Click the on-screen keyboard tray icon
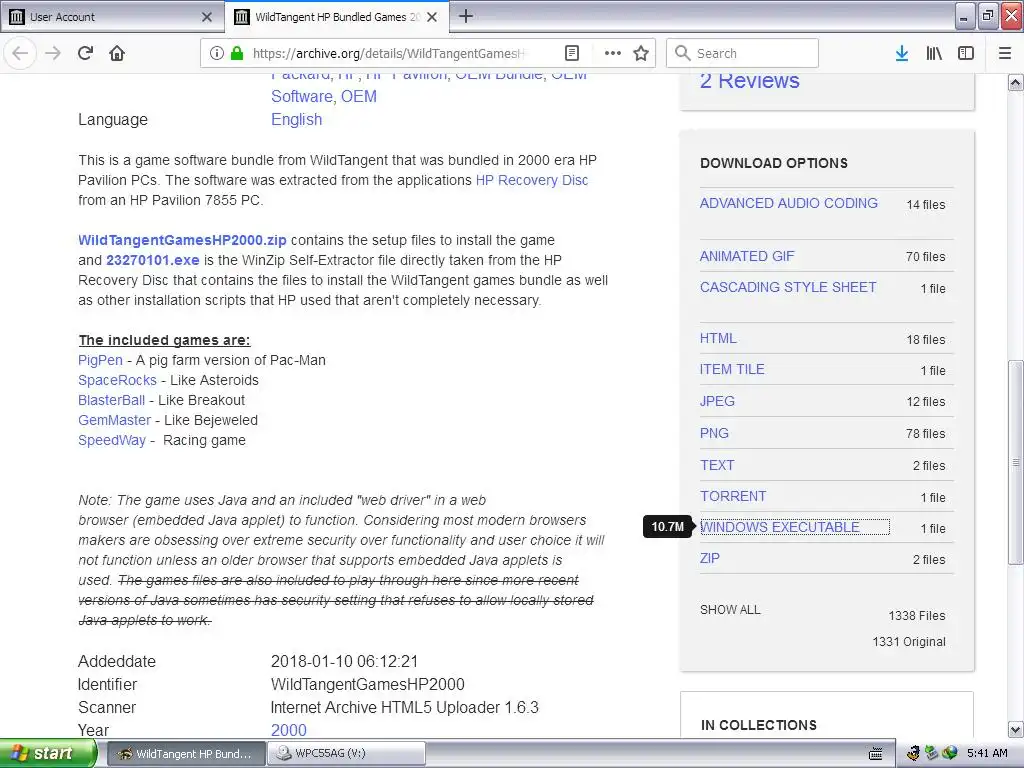 click(x=875, y=754)
